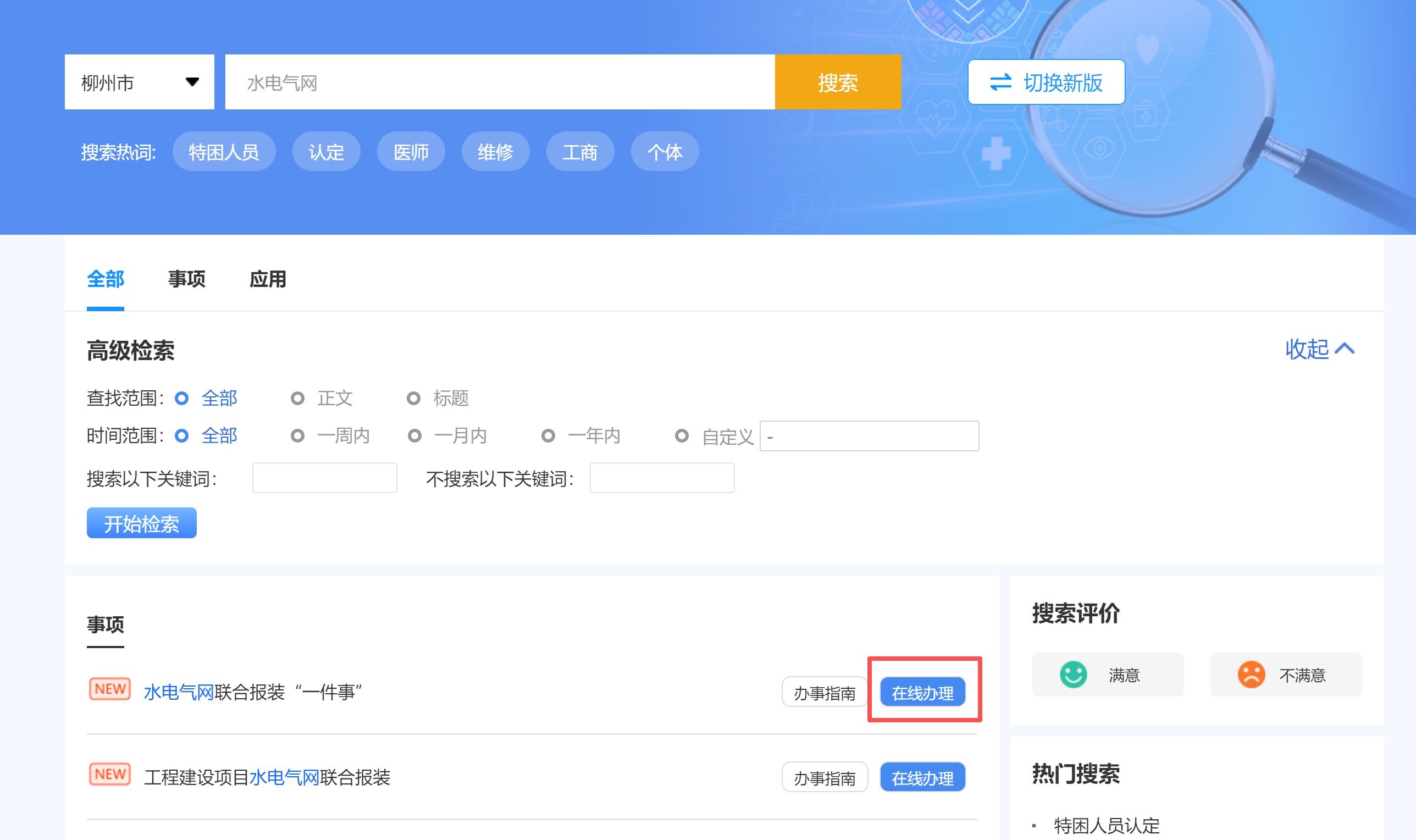Choose 一年内 time range radio button
This screenshot has width=1416, height=840.
click(548, 436)
